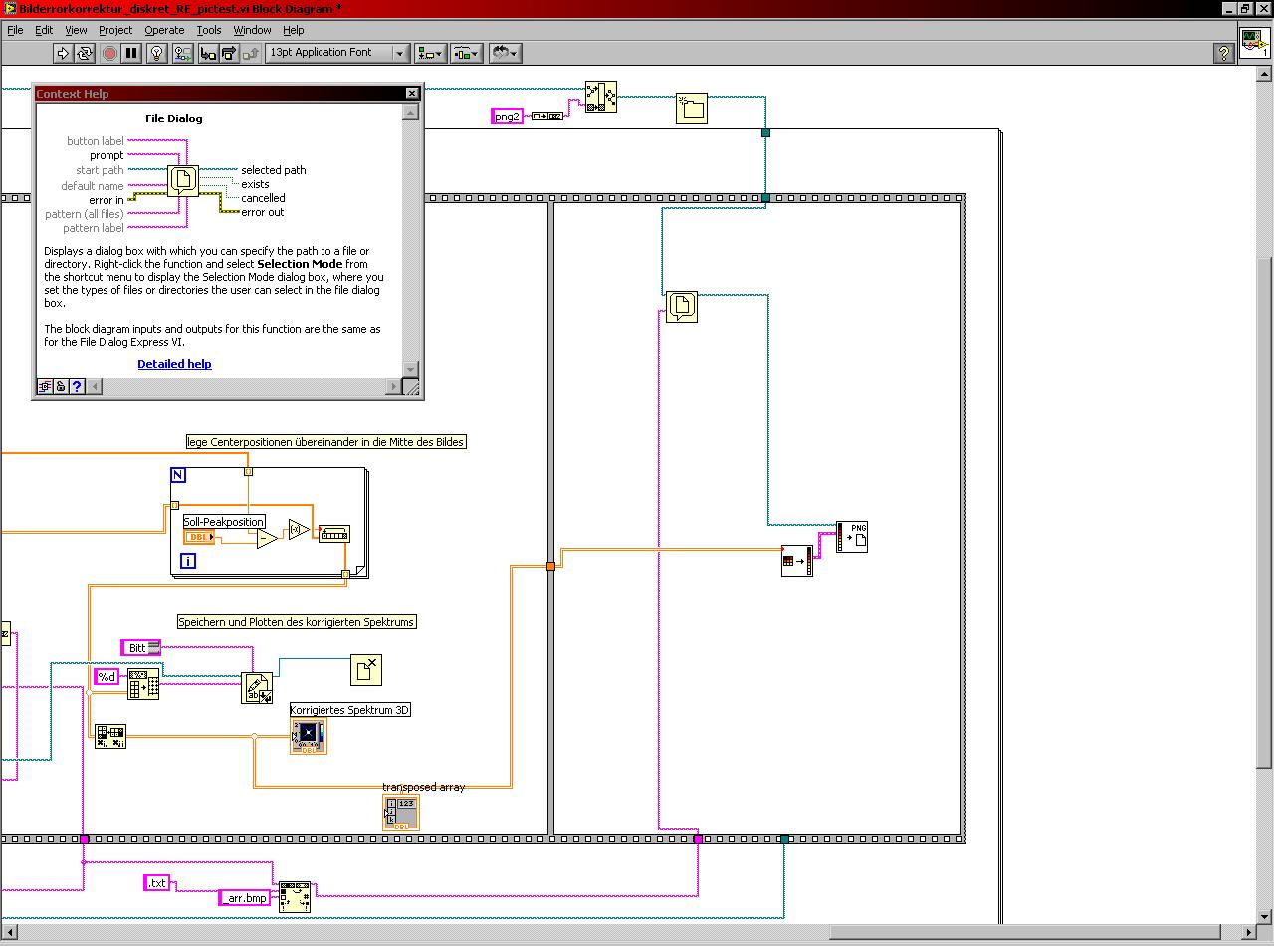1288x946 pixels.
Task: Open the Operate menu
Action: [x=164, y=30]
